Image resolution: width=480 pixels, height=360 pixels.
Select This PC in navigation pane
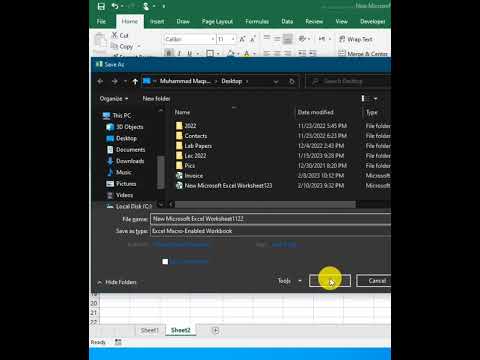click(x=117, y=116)
